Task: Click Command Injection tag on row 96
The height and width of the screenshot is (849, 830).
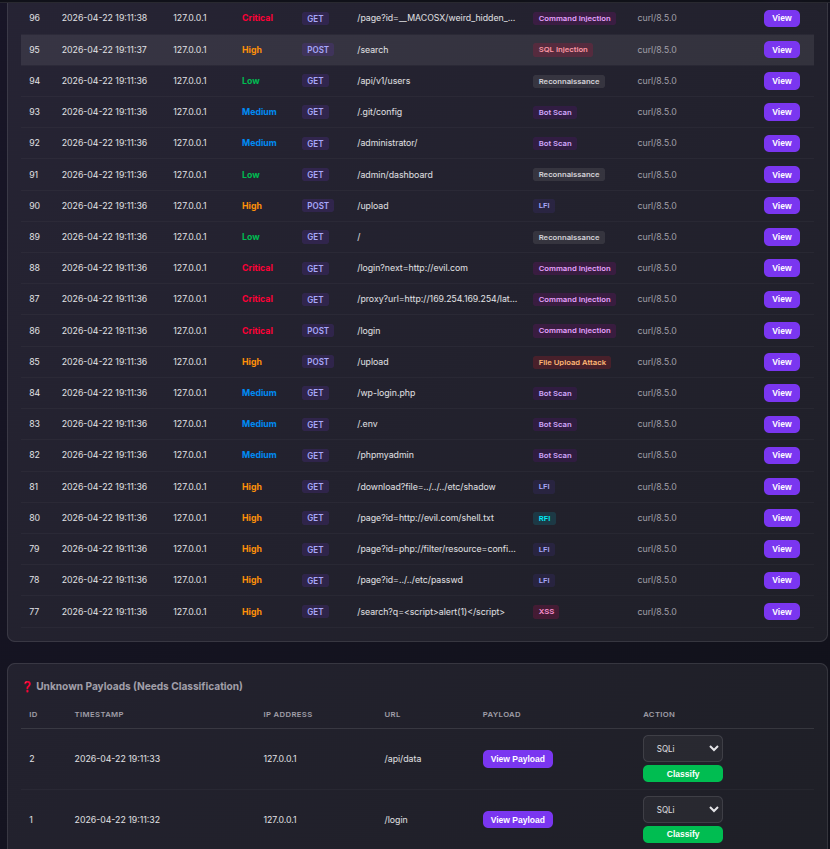Action: [574, 18]
